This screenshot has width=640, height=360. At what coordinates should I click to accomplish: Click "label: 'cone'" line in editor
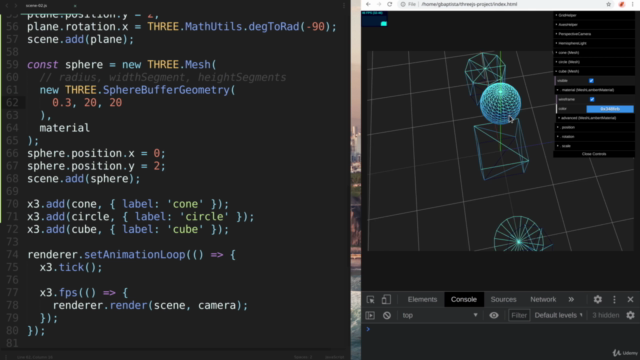[128, 204]
